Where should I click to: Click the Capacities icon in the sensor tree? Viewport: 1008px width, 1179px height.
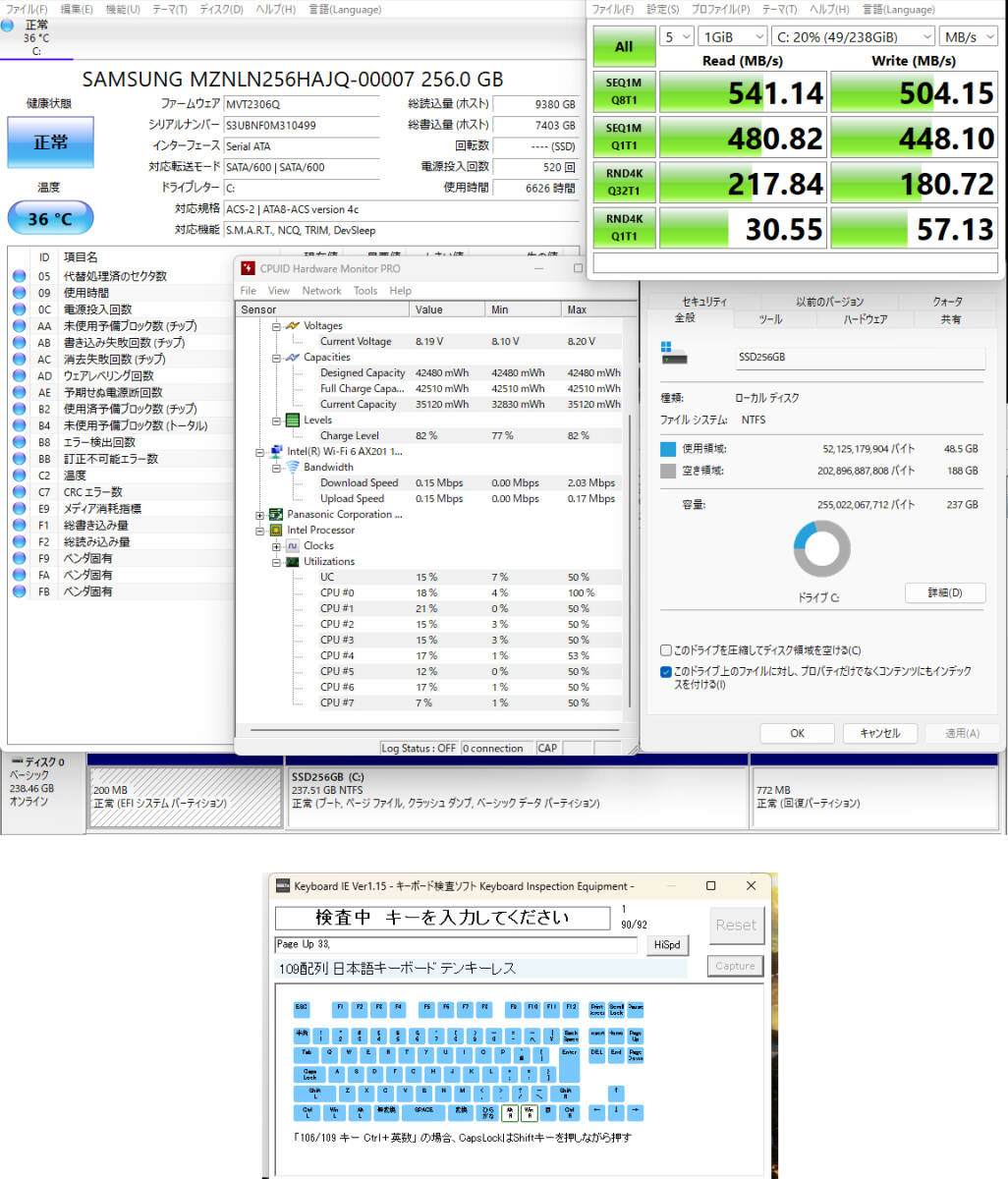[x=292, y=357]
